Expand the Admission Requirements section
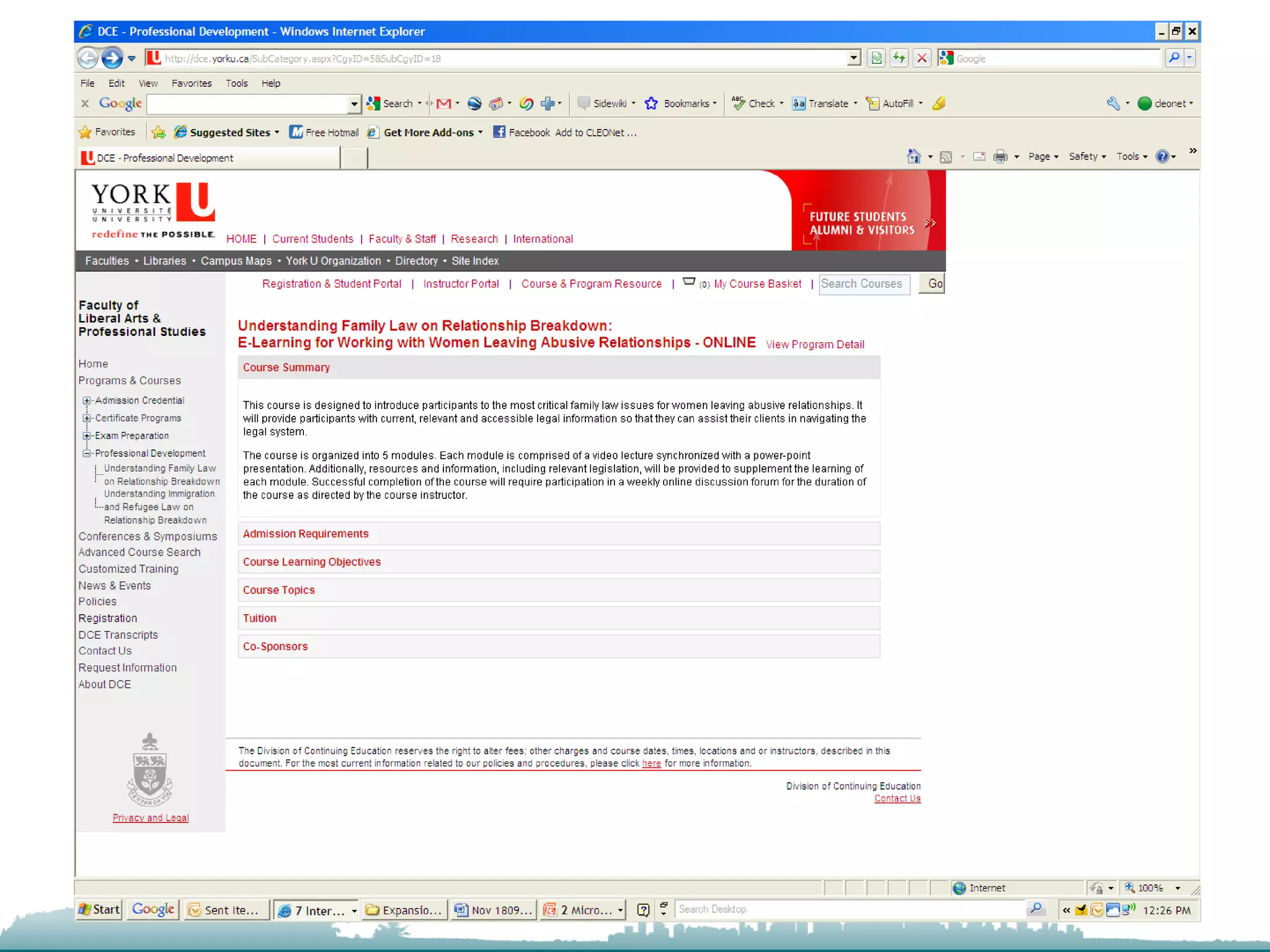Viewport: 1270px width, 952px height. click(305, 534)
